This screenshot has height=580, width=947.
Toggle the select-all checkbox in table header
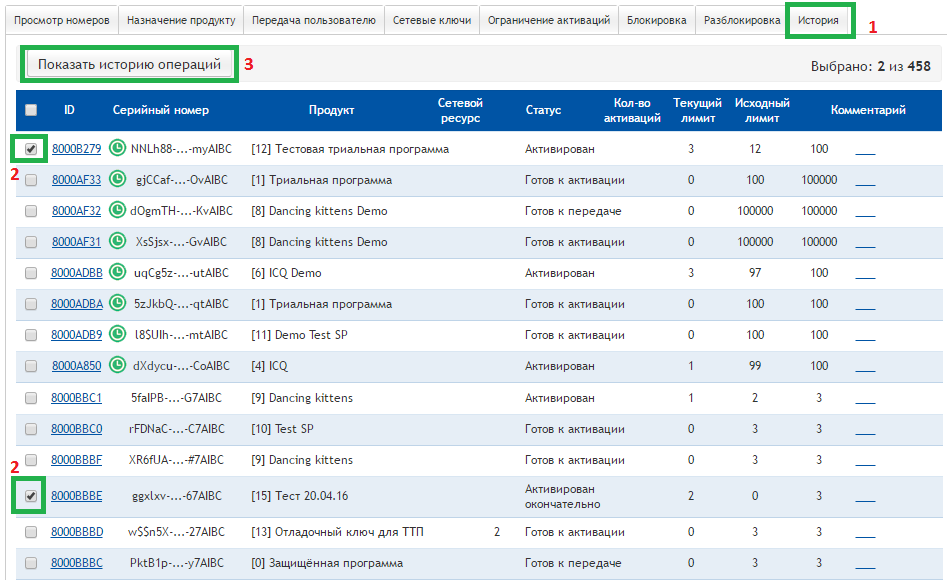pyautogui.click(x=31, y=110)
